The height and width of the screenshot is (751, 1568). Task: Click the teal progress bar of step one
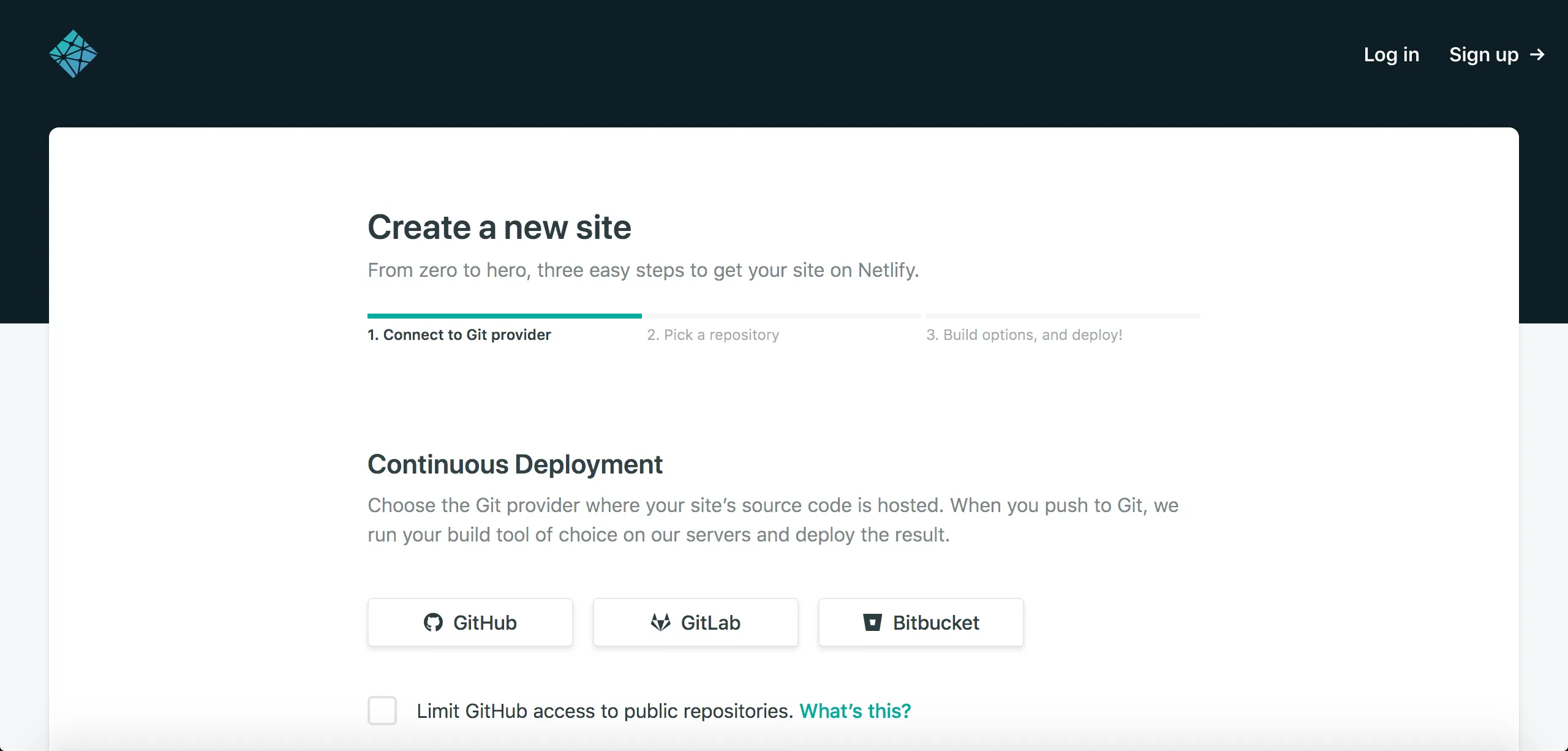tap(503, 315)
